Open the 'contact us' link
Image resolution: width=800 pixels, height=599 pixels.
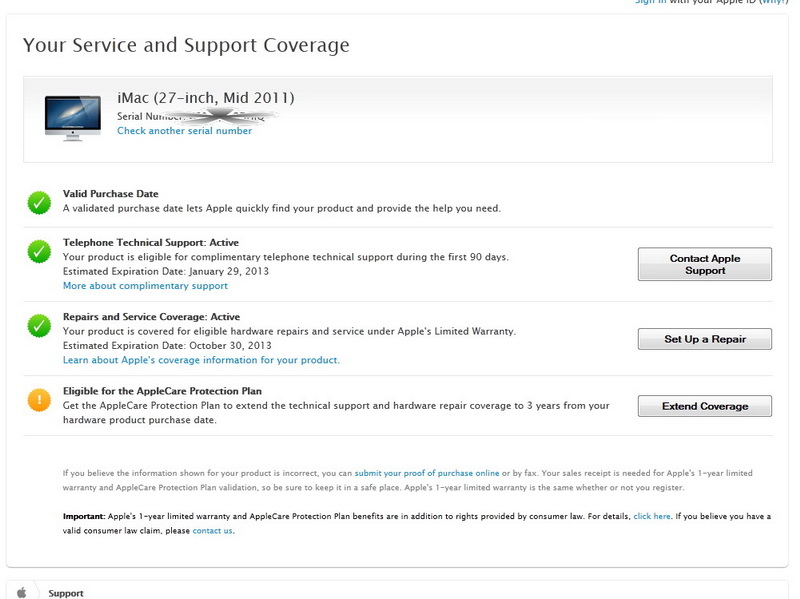click(x=212, y=530)
